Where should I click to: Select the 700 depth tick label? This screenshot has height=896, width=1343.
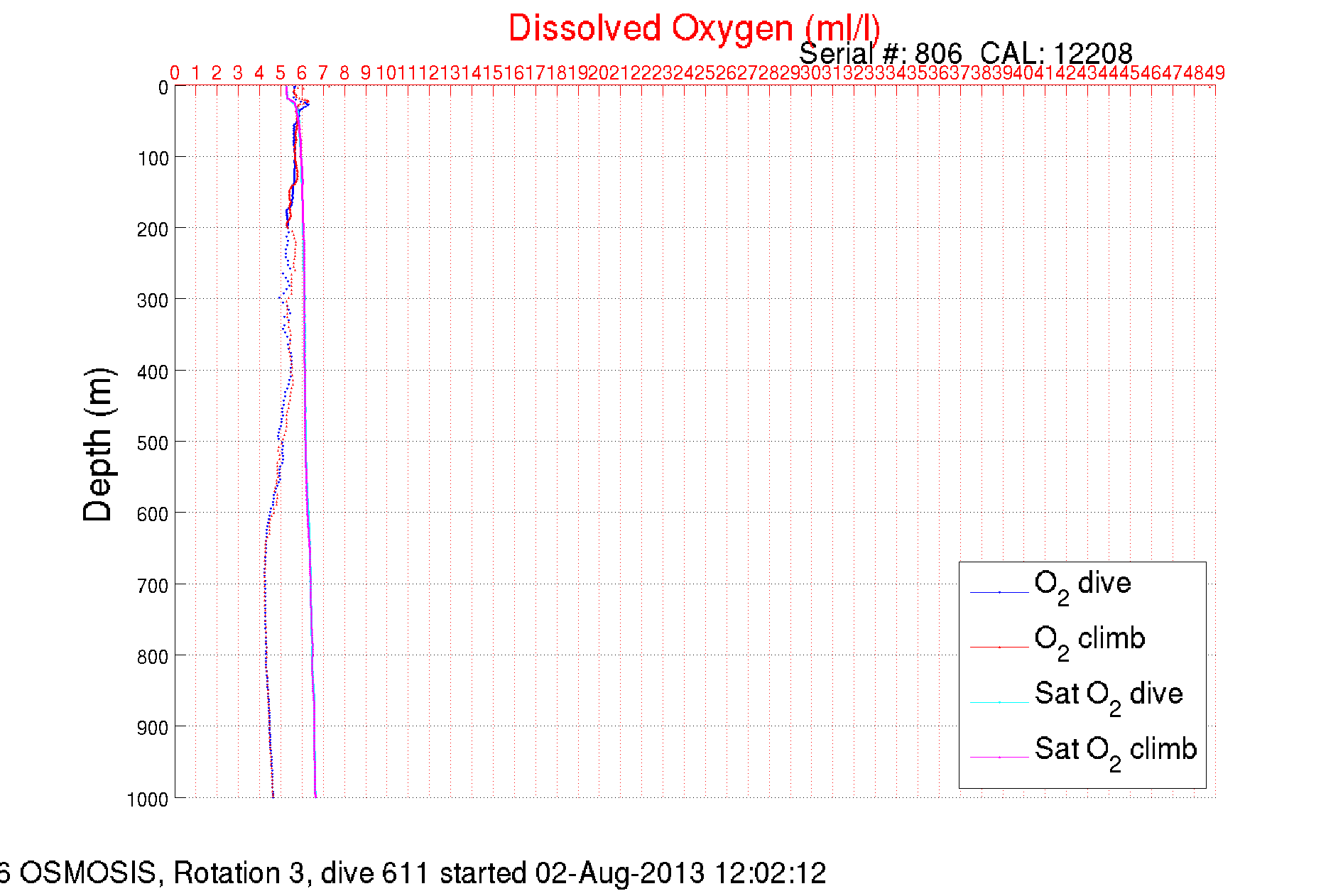pyautogui.click(x=153, y=586)
